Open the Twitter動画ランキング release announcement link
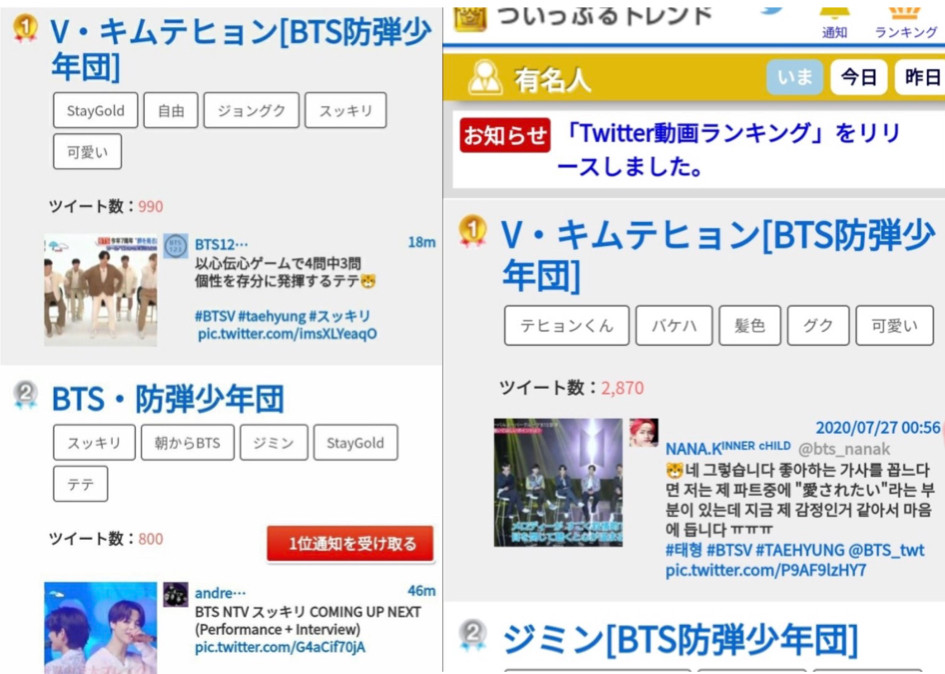 point(728,150)
